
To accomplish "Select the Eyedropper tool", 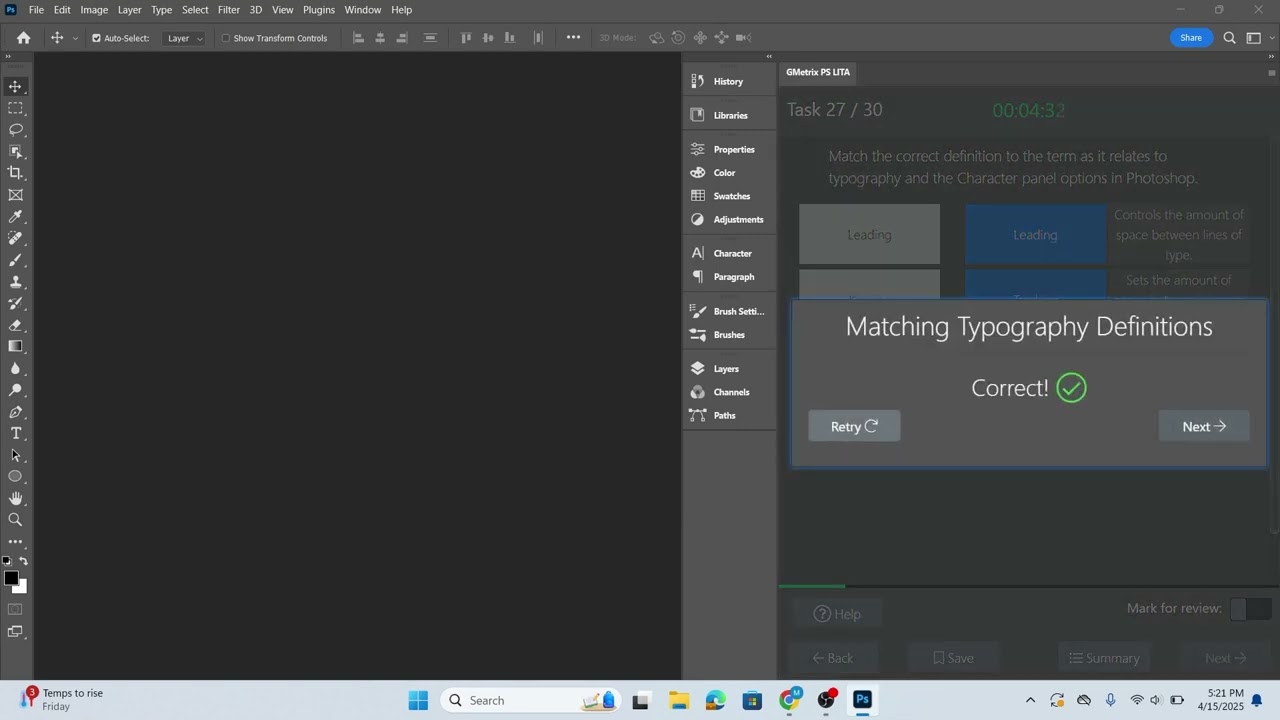I will pyautogui.click(x=15, y=217).
